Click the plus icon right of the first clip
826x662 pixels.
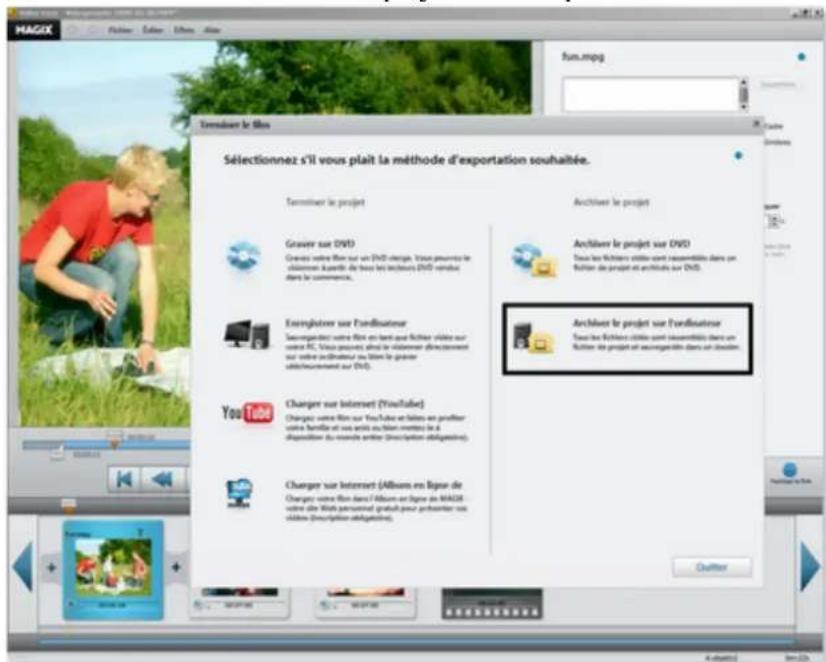click(176, 567)
